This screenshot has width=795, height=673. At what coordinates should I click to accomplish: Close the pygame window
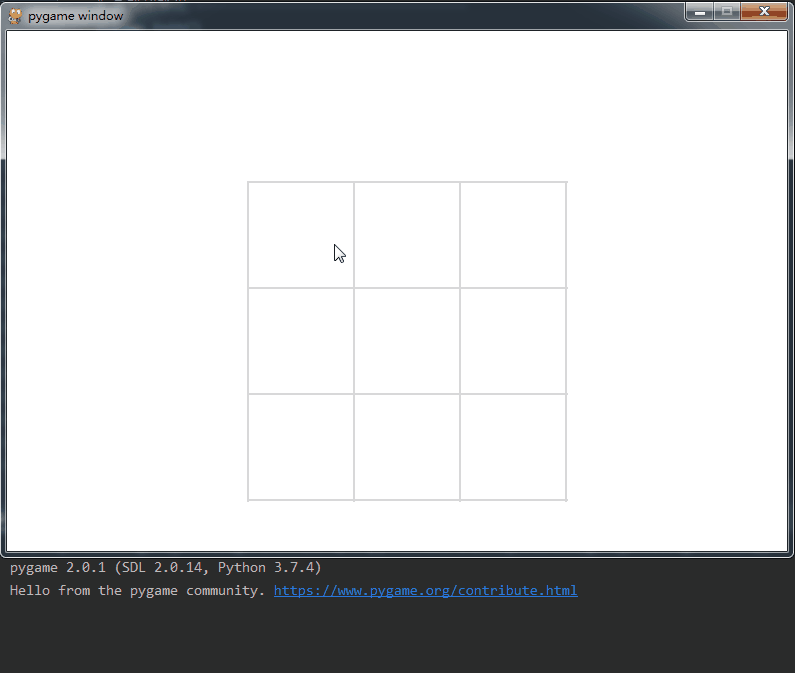point(765,12)
